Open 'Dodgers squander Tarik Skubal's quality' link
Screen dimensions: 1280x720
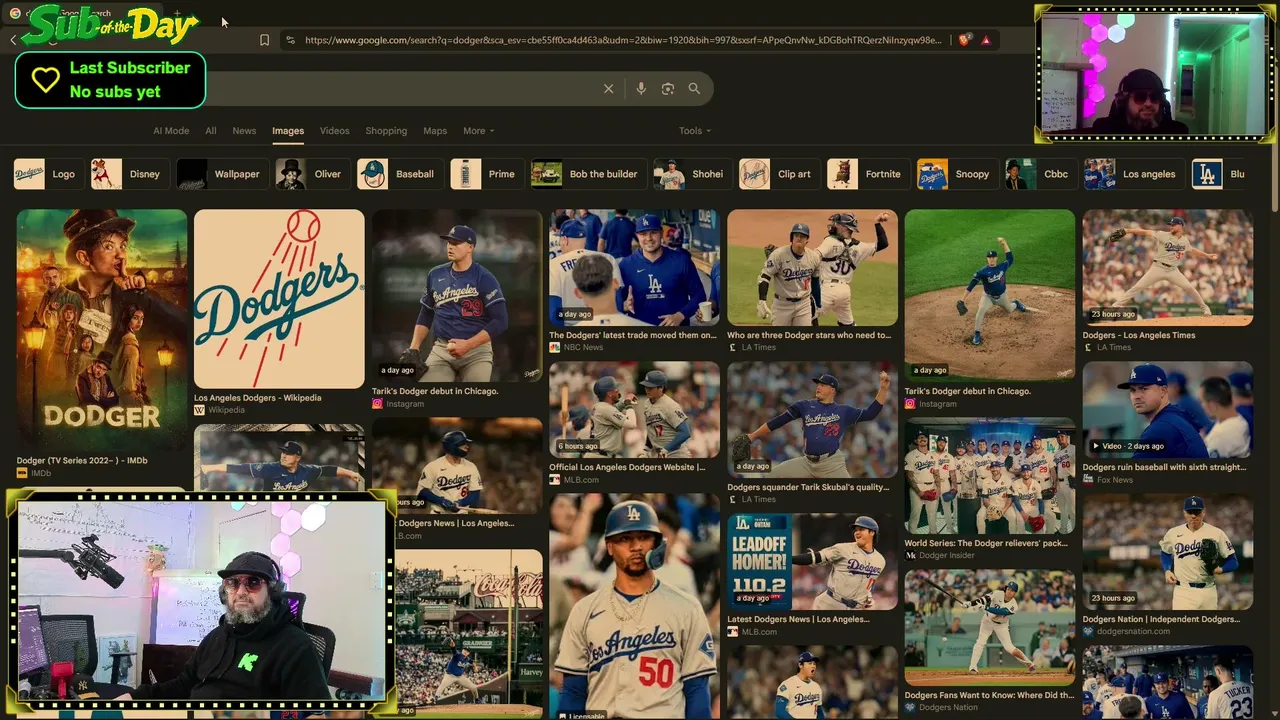tap(808, 487)
